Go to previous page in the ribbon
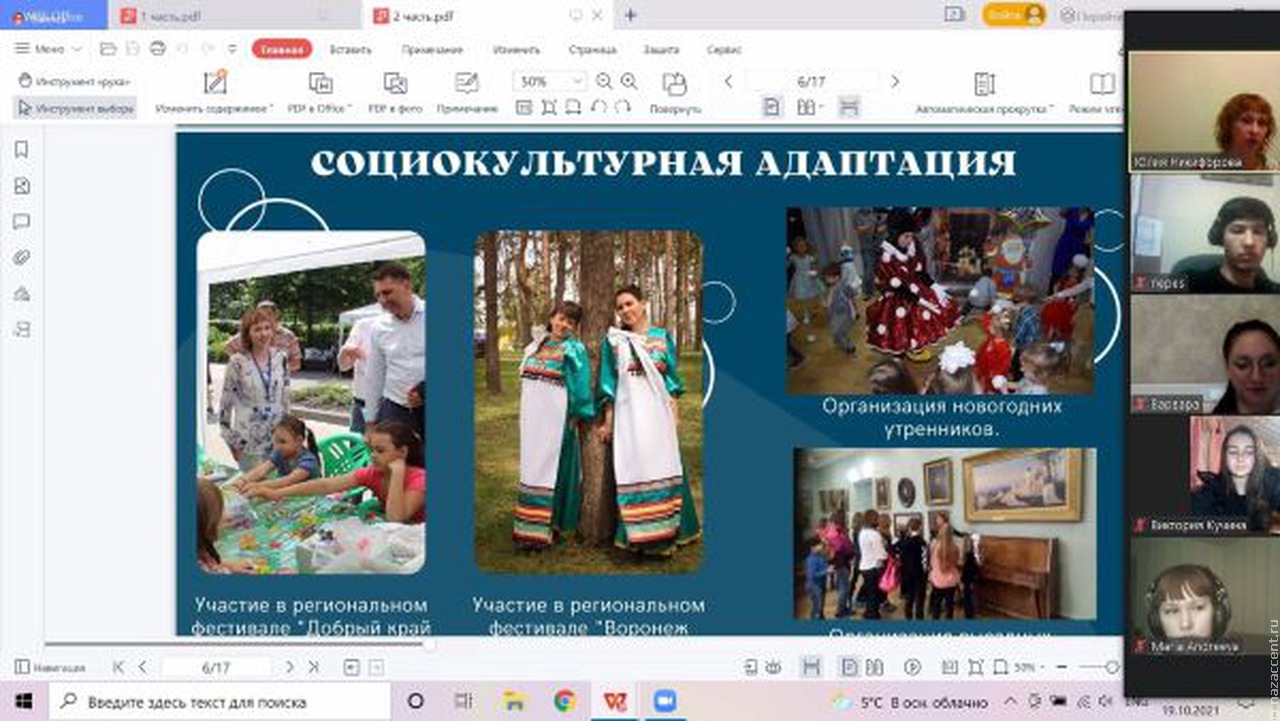Screen dimensions: 1280x721 pyautogui.click(x=729, y=81)
